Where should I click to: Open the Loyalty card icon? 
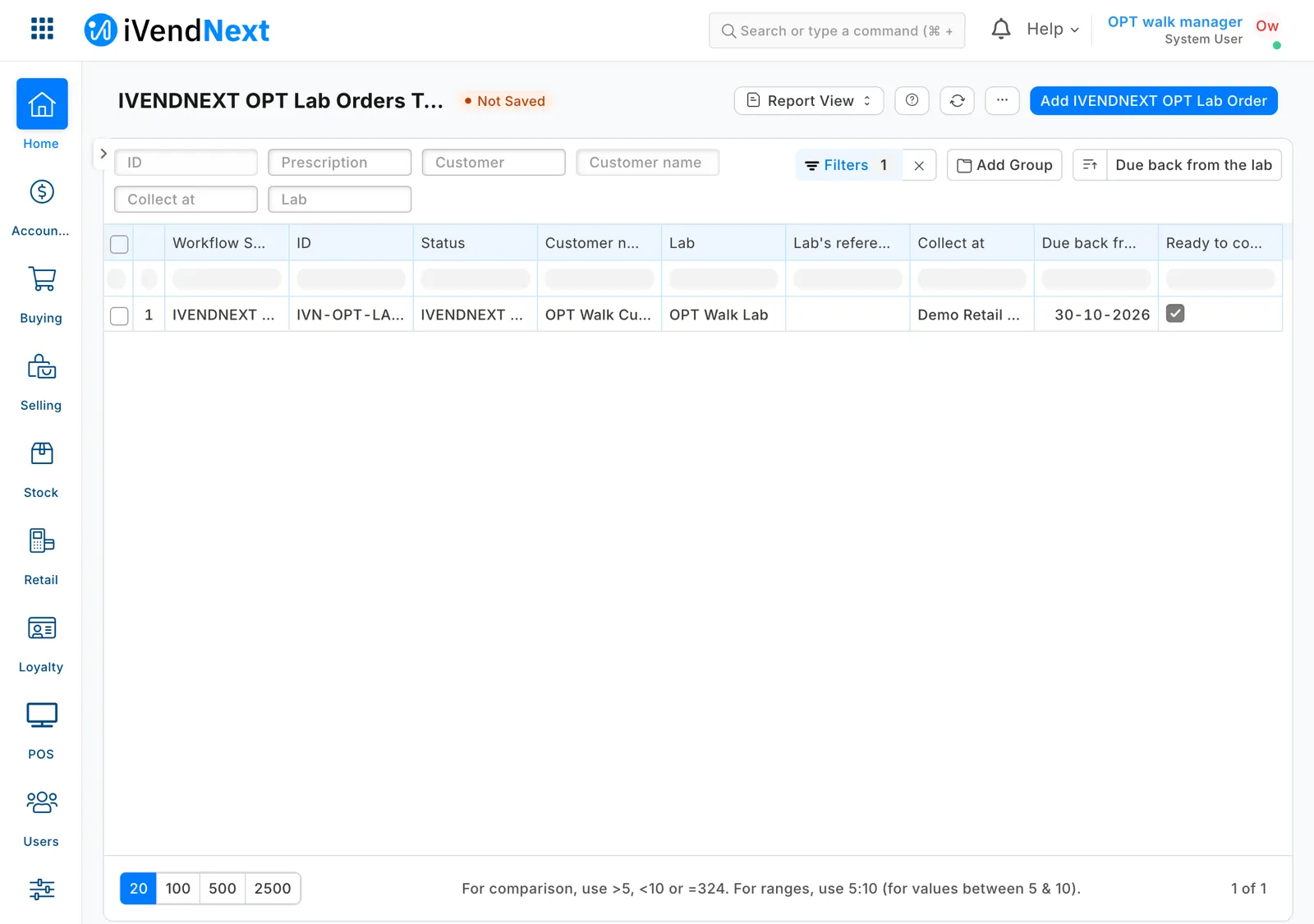[x=42, y=628]
